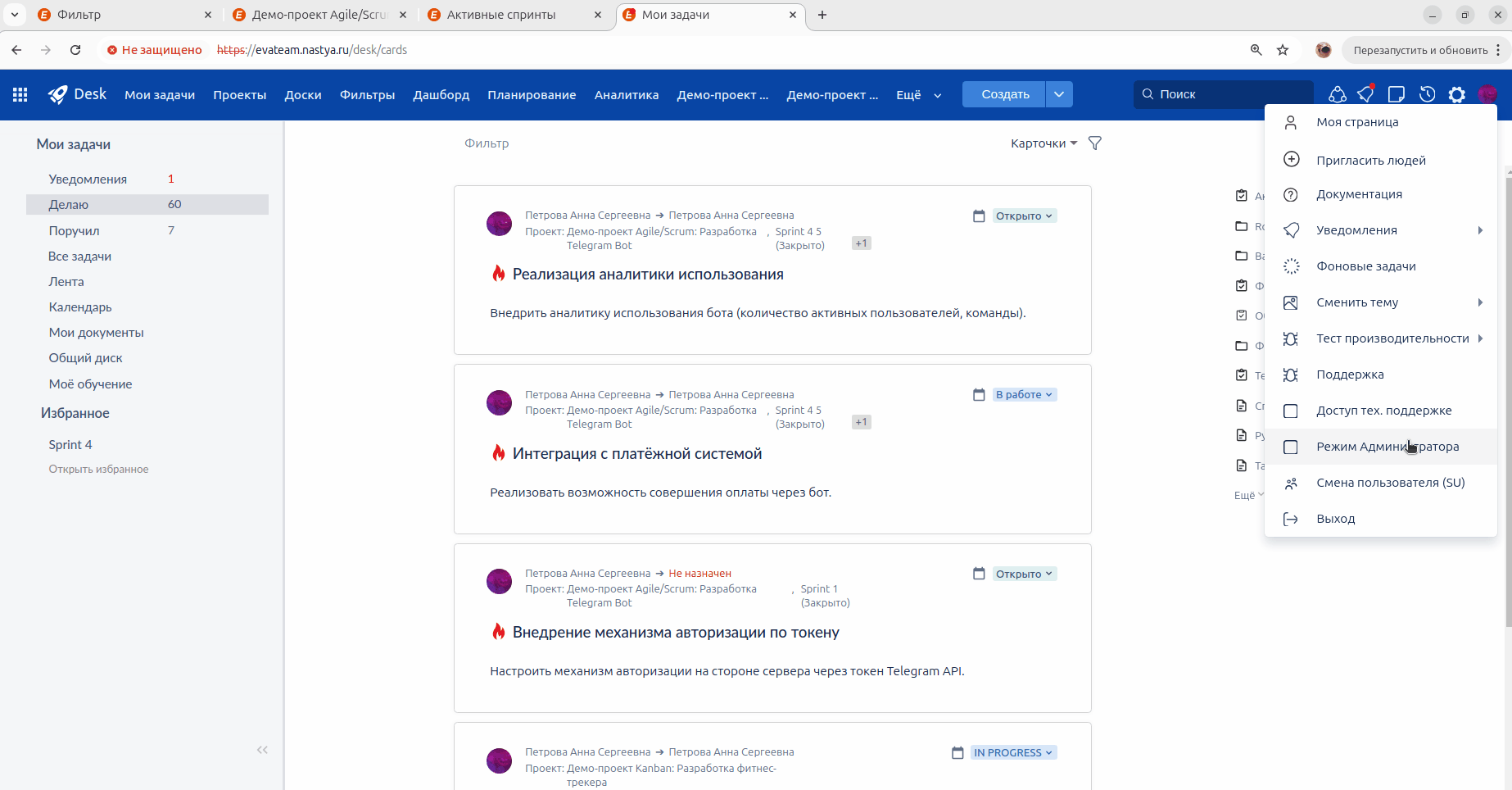Viewport: 1512px width, 790px height.
Task: Open the apps grid launcher icon
Action: click(x=20, y=94)
